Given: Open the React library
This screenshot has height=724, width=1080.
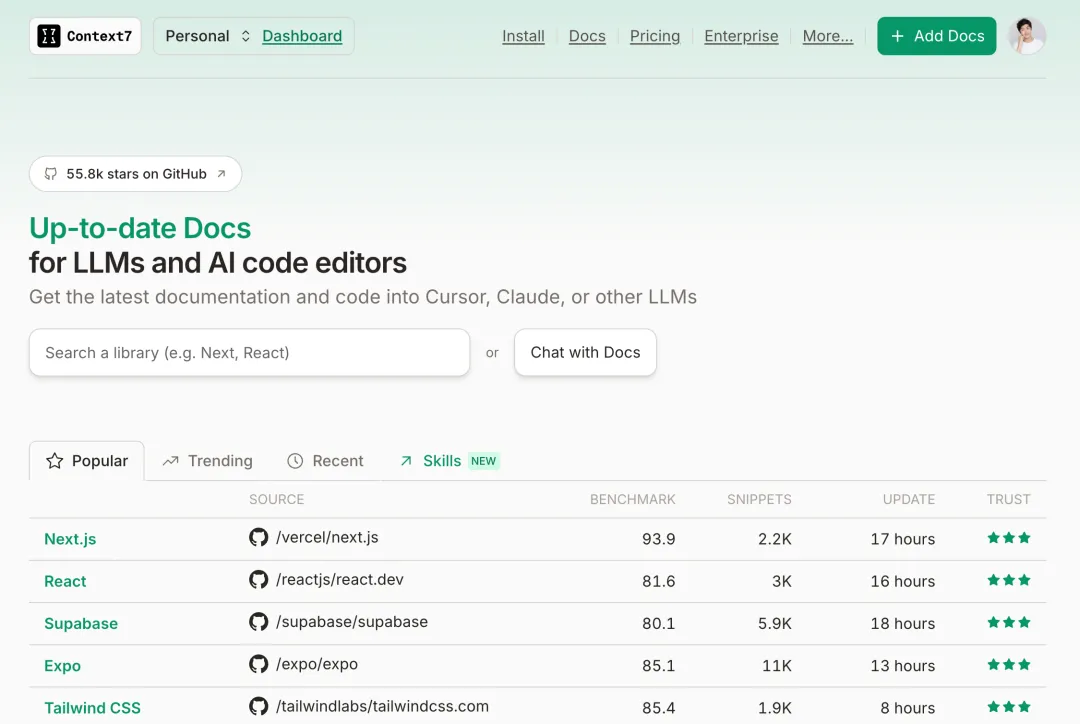Looking at the screenshot, I should pos(65,581).
